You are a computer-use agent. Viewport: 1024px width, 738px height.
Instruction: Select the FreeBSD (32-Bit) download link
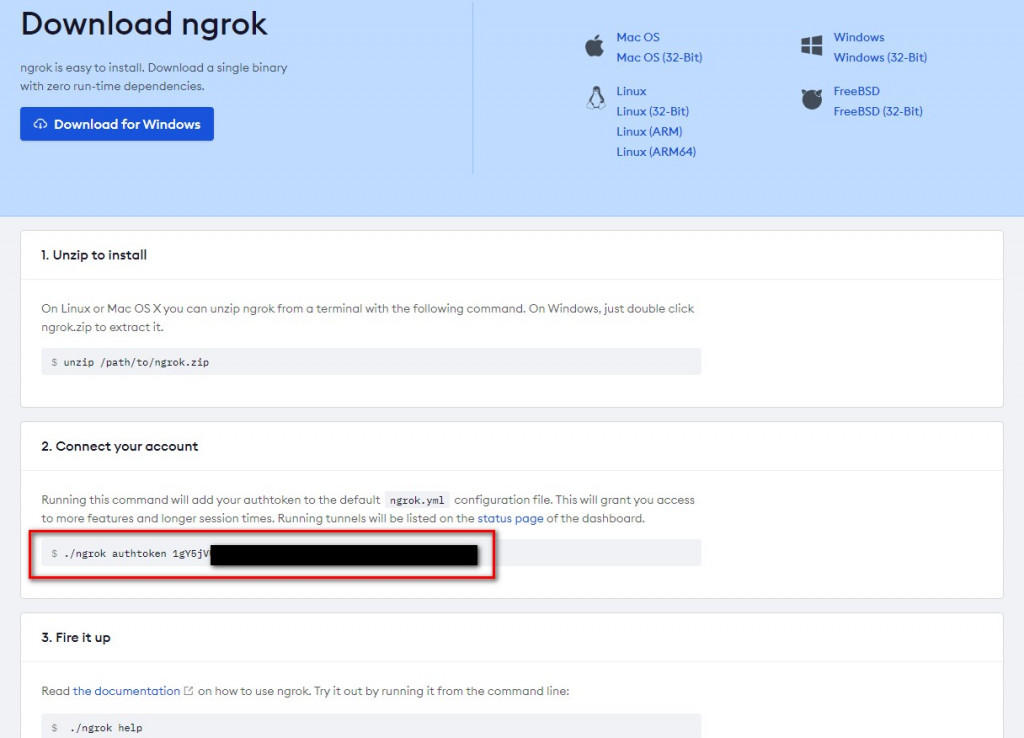878,112
